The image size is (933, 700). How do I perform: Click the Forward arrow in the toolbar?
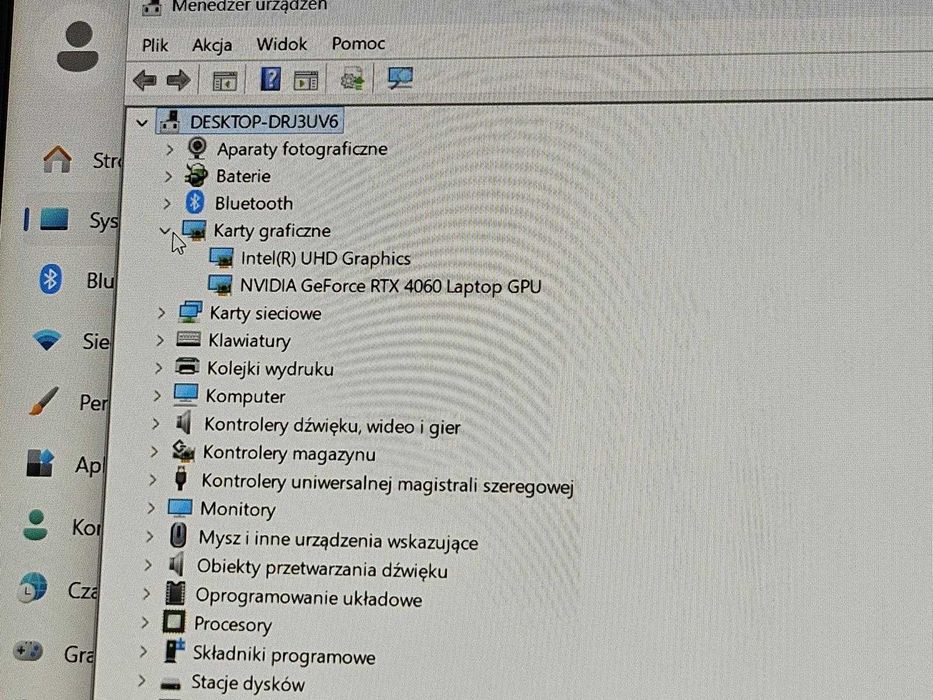[x=179, y=80]
